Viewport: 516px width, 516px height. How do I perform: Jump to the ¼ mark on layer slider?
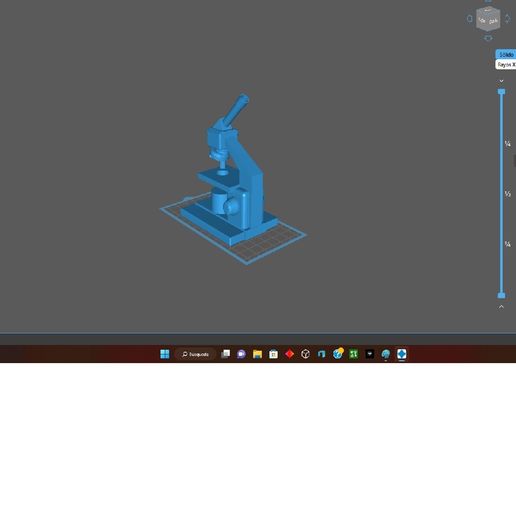coord(507,144)
